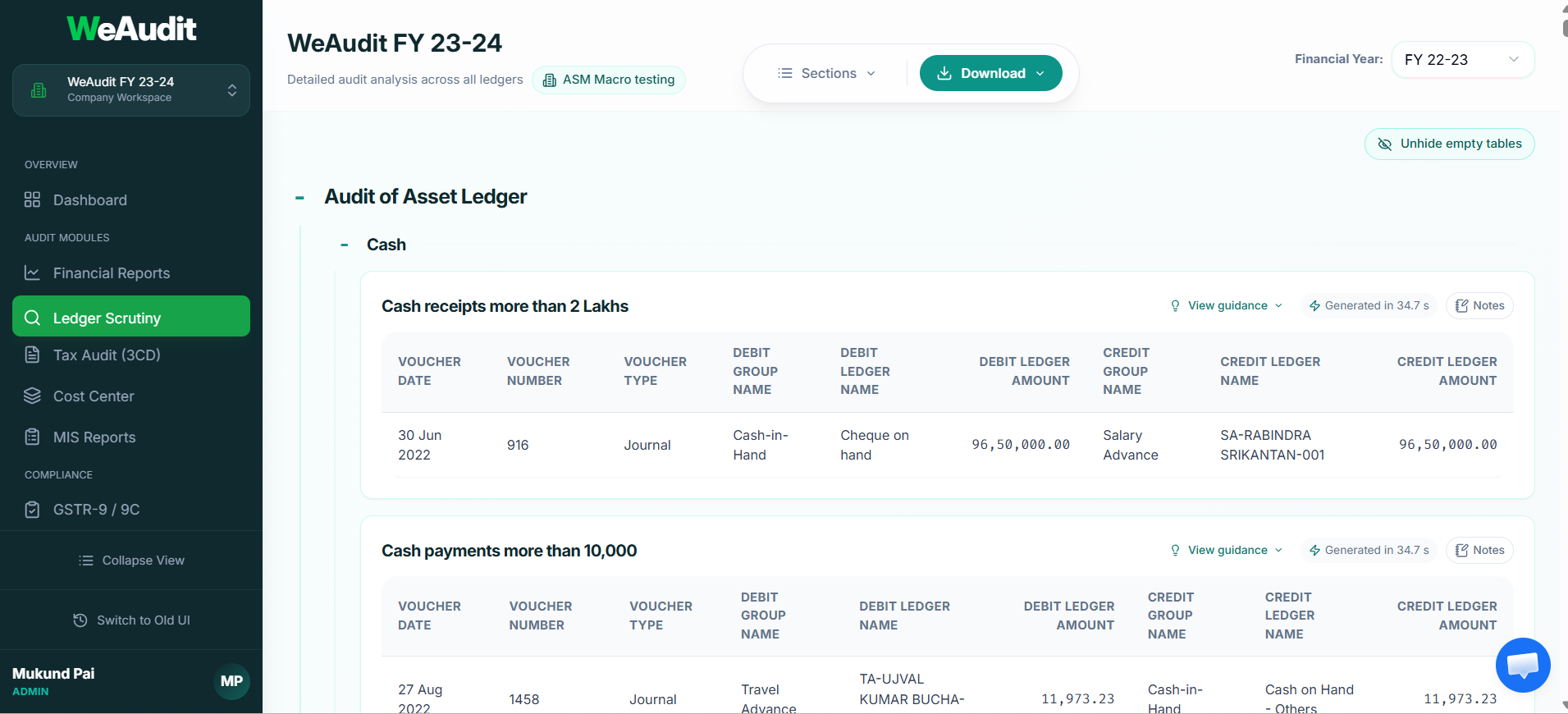Select the Ledger Scrutiny magnifier icon

(33, 317)
